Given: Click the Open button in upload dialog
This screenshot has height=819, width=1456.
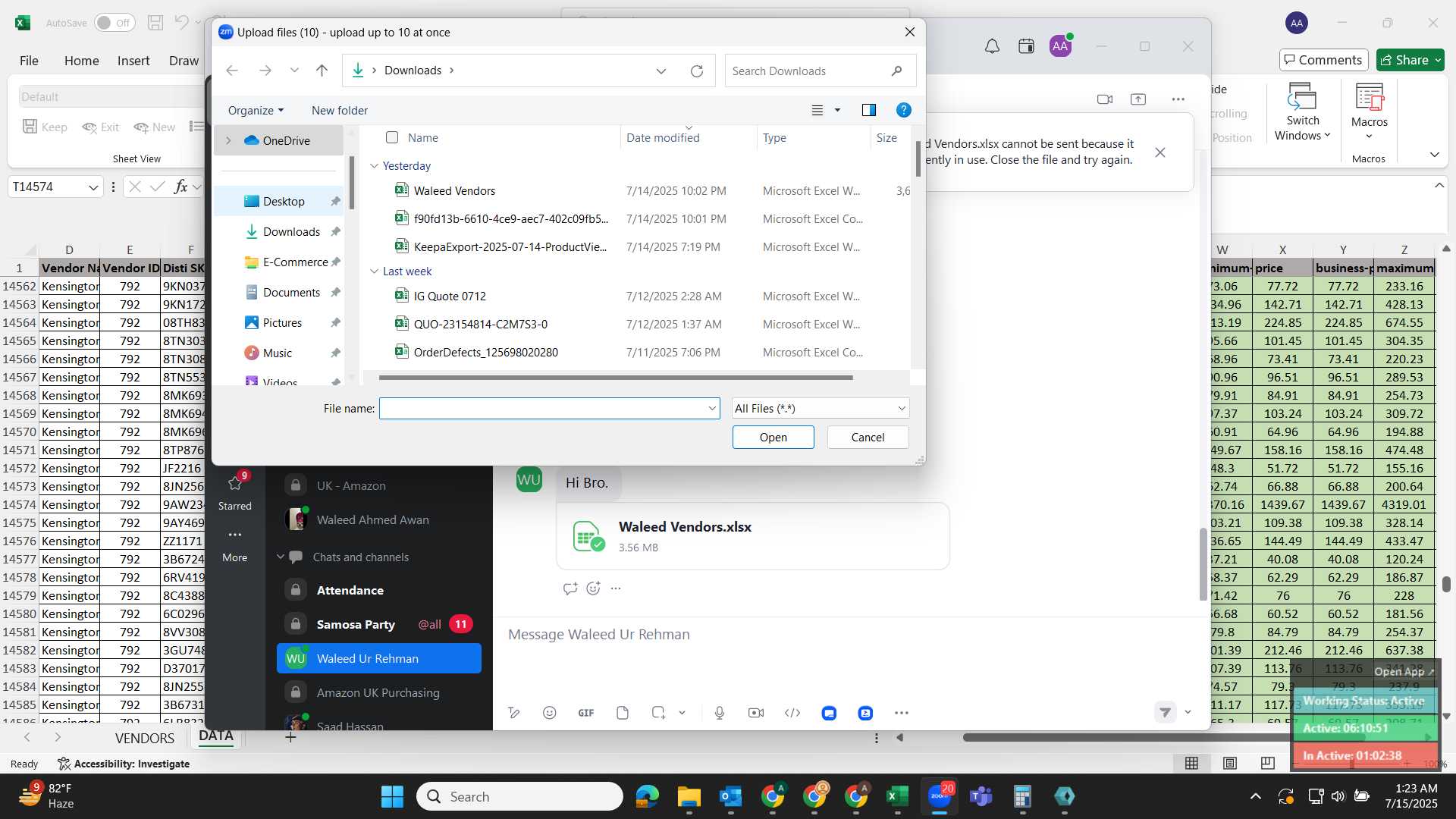Looking at the screenshot, I should [x=773, y=437].
